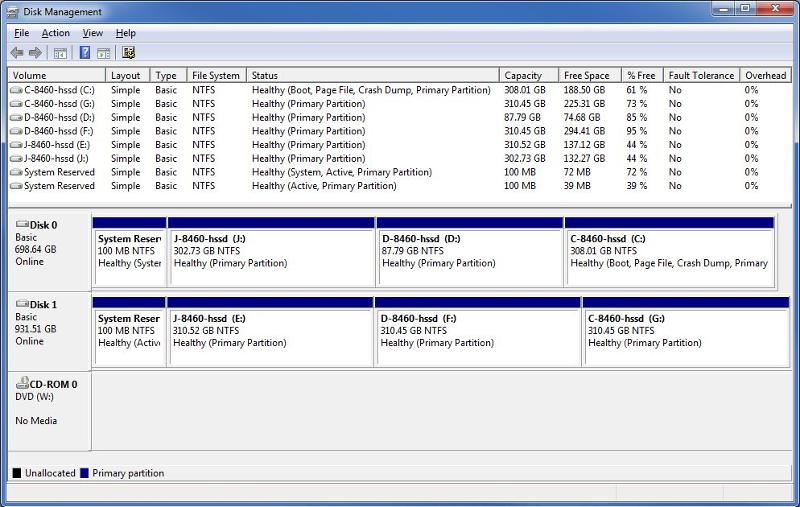Sort list by the Volume column header

click(x=57, y=75)
